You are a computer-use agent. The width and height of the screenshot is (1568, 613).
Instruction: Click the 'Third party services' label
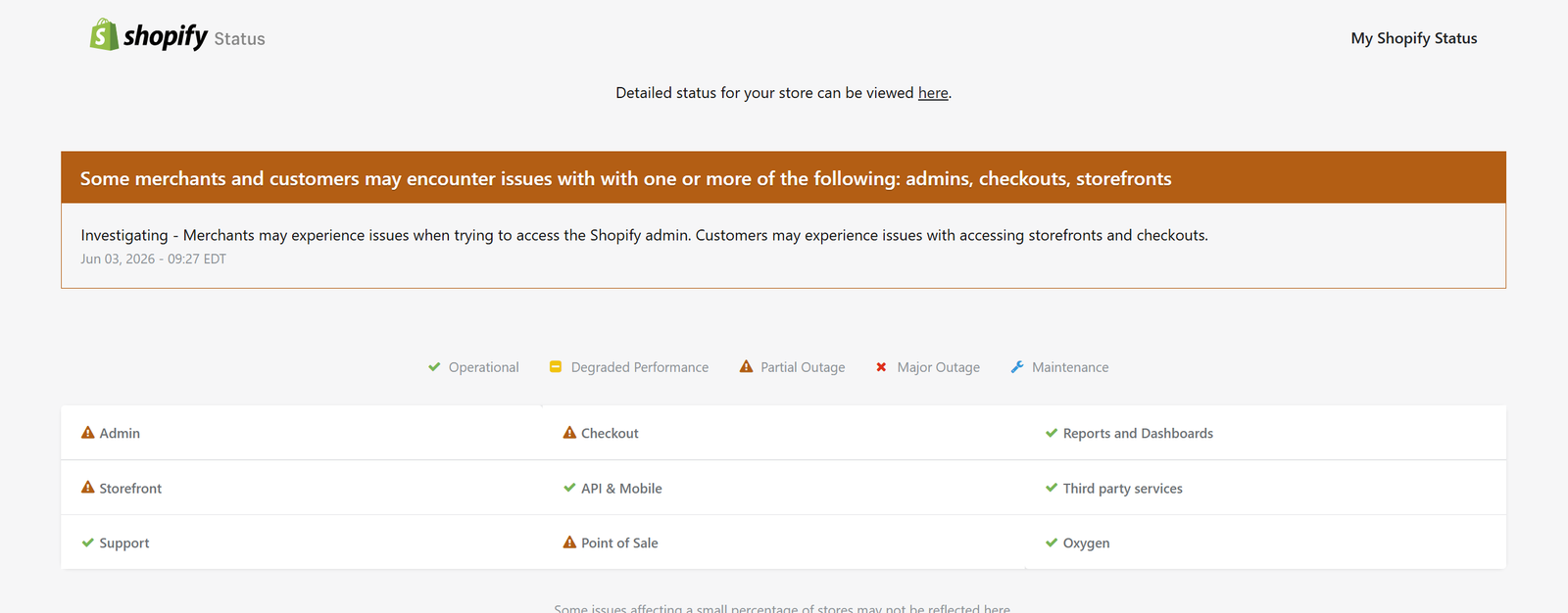coord(1123,488)
